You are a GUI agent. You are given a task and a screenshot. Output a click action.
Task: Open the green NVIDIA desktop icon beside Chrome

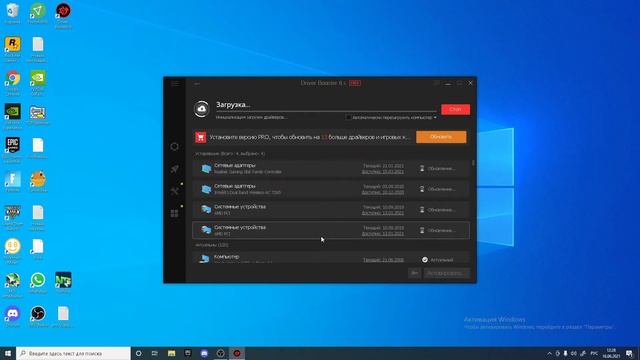pyautogui.click(x=38, y=83)
